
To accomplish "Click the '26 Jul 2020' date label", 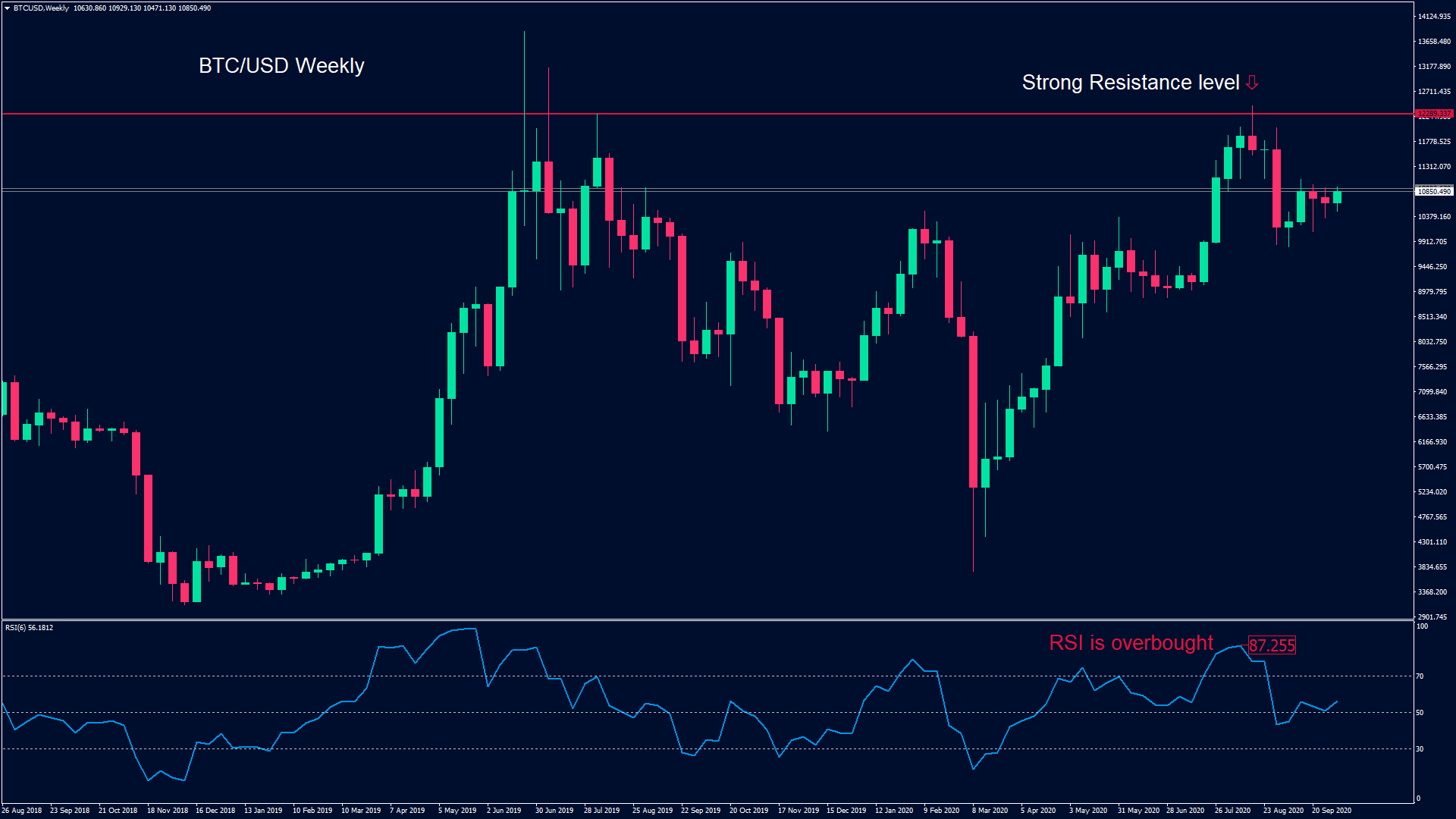I will (x=1232, y=810).
